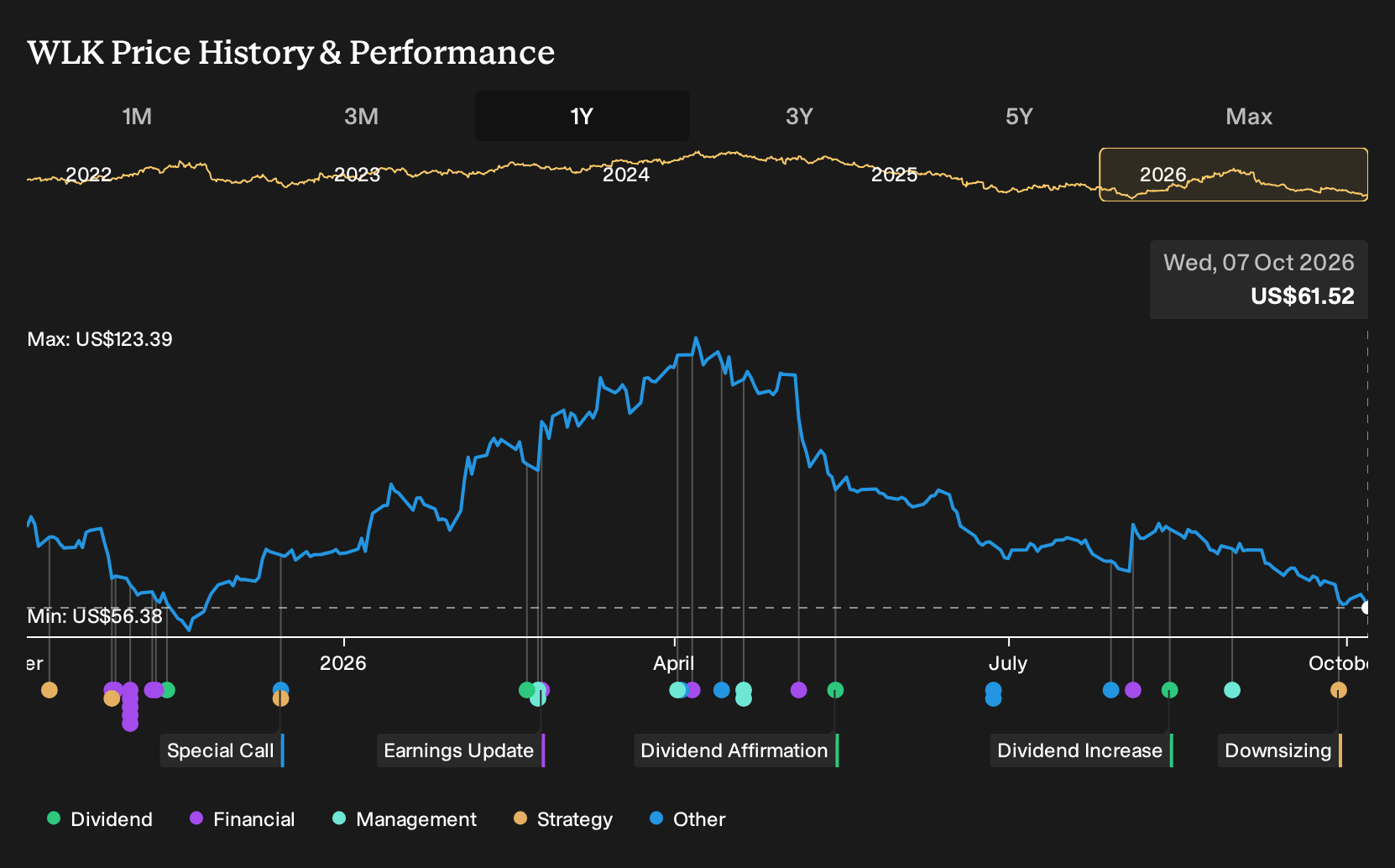Click the Min: US$56.38 label
The image size is (1395, 868).
(x=95, y=616)
